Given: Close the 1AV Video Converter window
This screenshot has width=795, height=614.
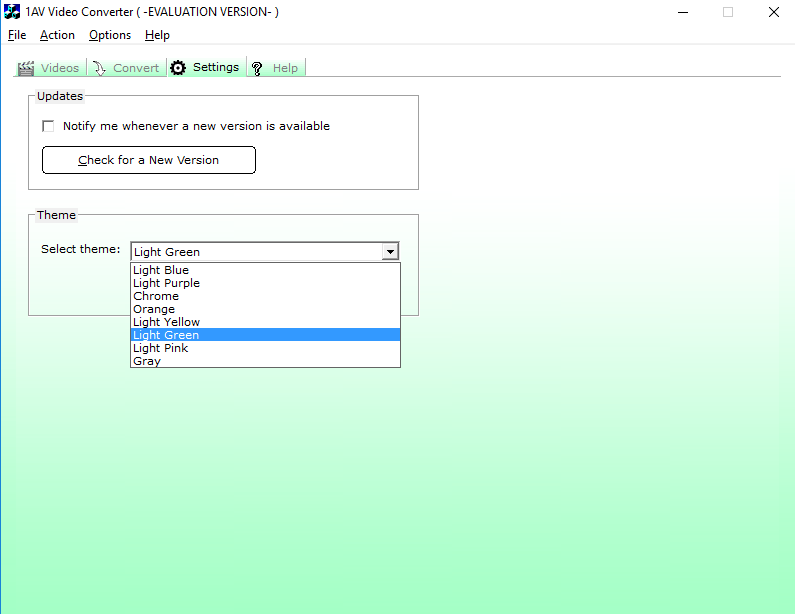Looking at the screenshot, I should coord(773,12).
